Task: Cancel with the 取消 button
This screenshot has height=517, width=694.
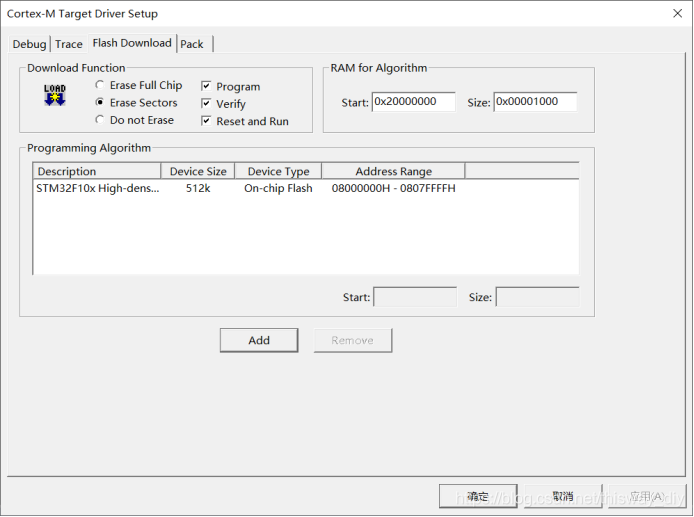Action: (563, 496)
